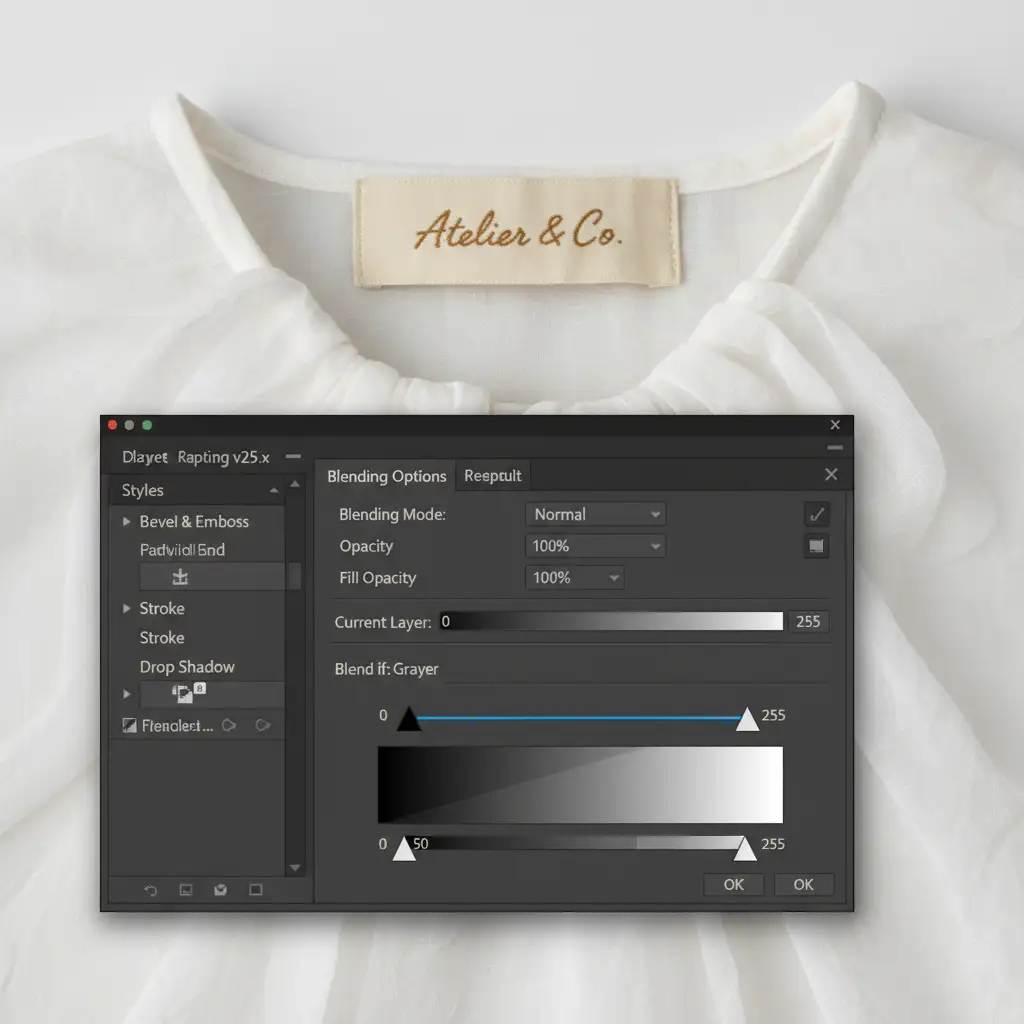Collapse the Styles section header arrow
The height and width of the screenshot is (1024, 1024).
273,491
